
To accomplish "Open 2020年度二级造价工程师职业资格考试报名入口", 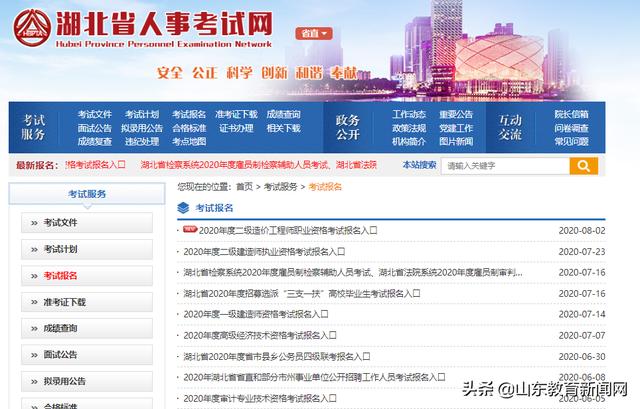I will coord(288,231).
